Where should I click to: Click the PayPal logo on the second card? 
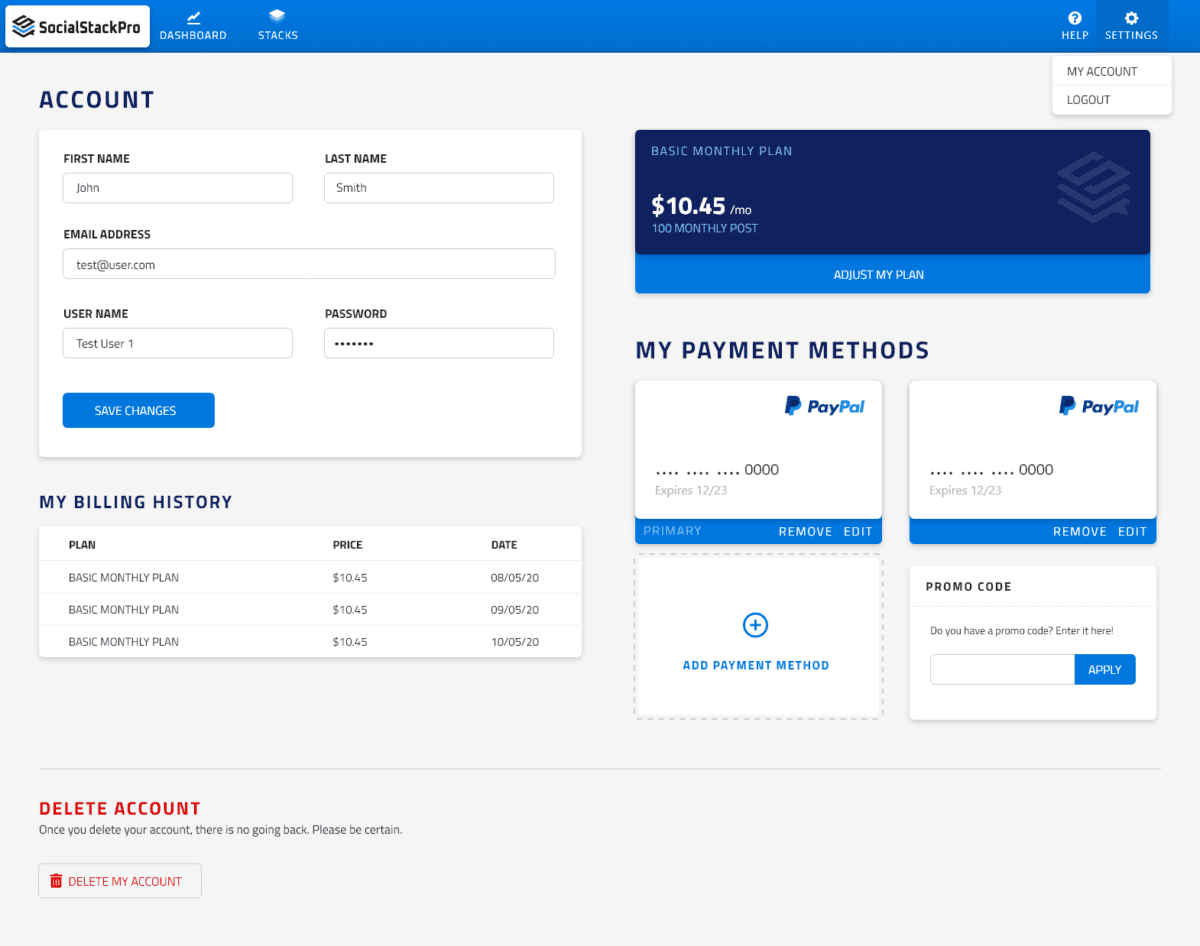(x=1098, y=406)
